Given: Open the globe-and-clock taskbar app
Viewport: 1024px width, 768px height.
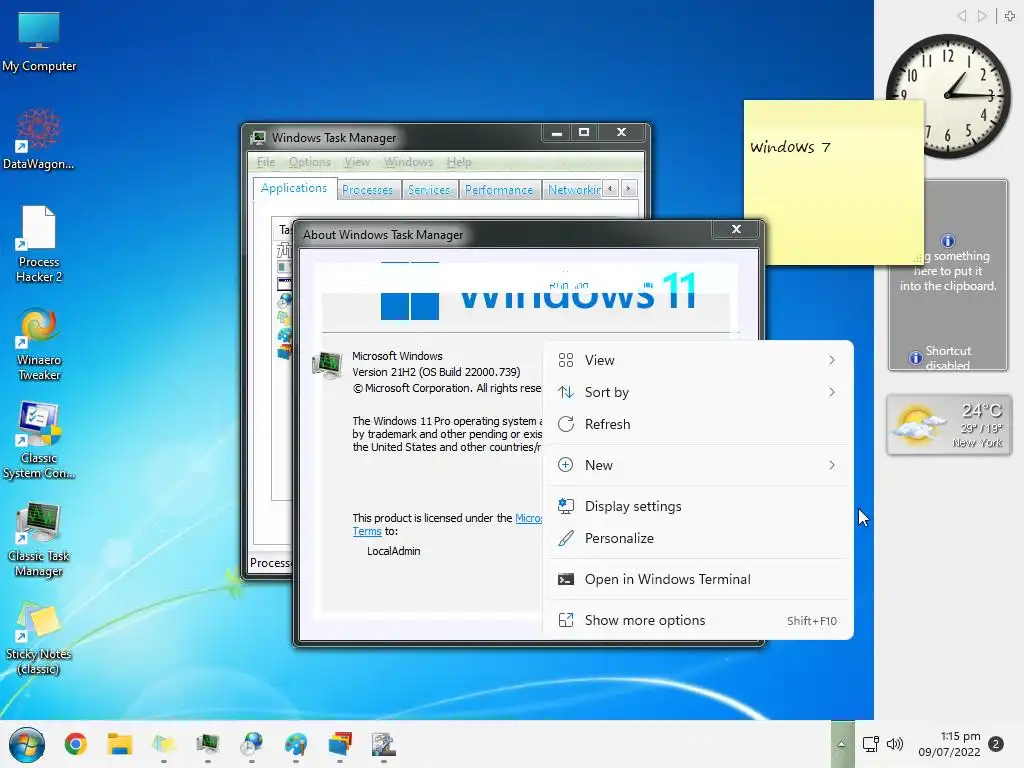Looking at the screenshot, I should pyautogui.click(x=251, y=744).
